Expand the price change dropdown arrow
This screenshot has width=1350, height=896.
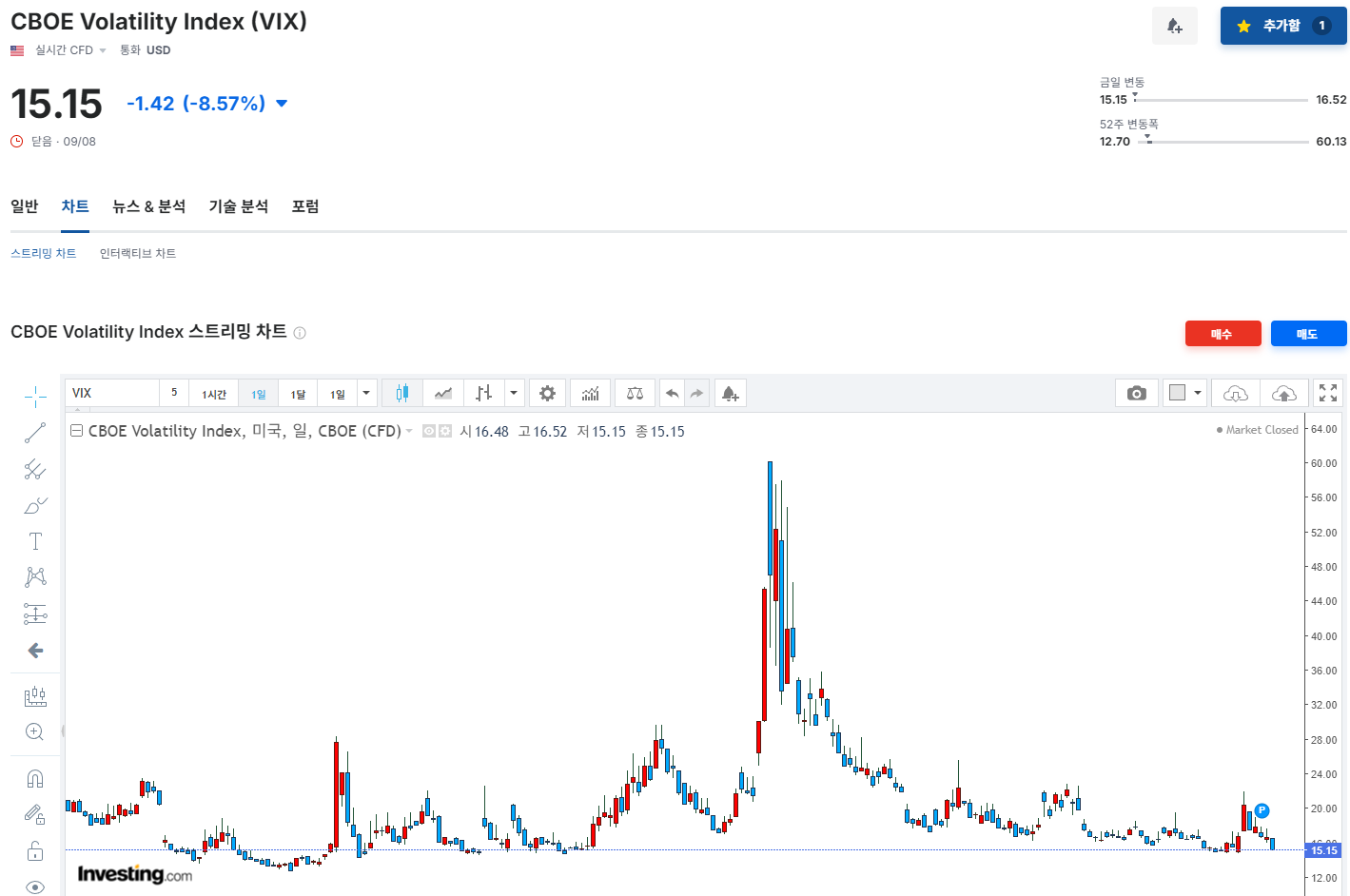282,103
